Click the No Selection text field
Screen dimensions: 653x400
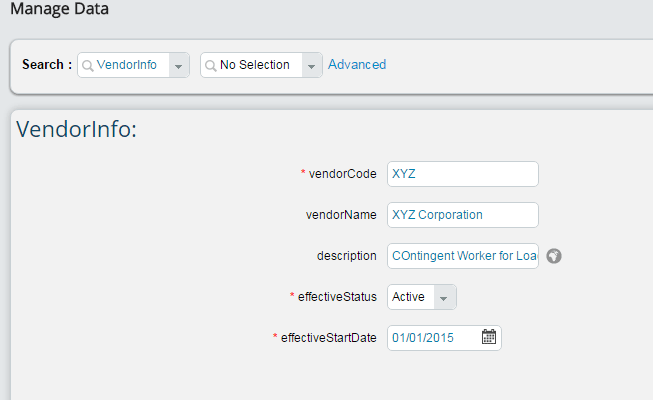click(x=255, y=65)
